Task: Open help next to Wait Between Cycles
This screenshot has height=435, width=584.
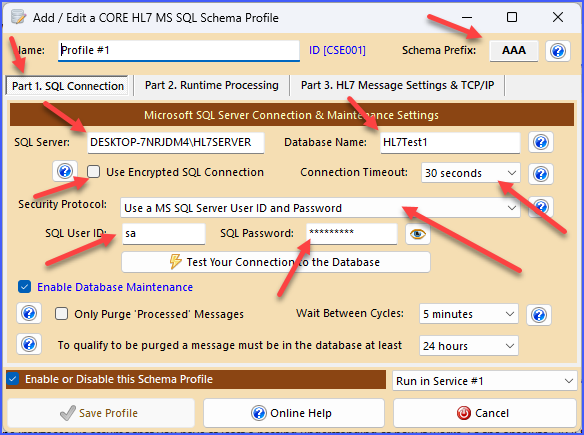Action: (x=539, y=315)
